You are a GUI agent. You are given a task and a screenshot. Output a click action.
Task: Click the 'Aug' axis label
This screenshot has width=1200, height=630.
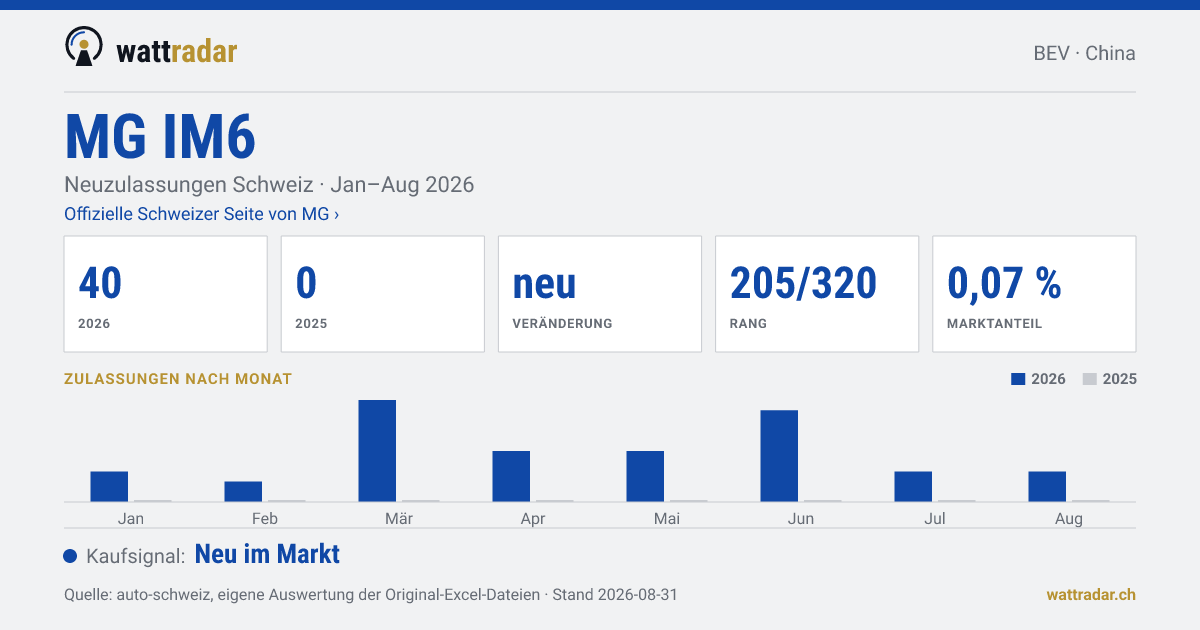click(1069, 519)
